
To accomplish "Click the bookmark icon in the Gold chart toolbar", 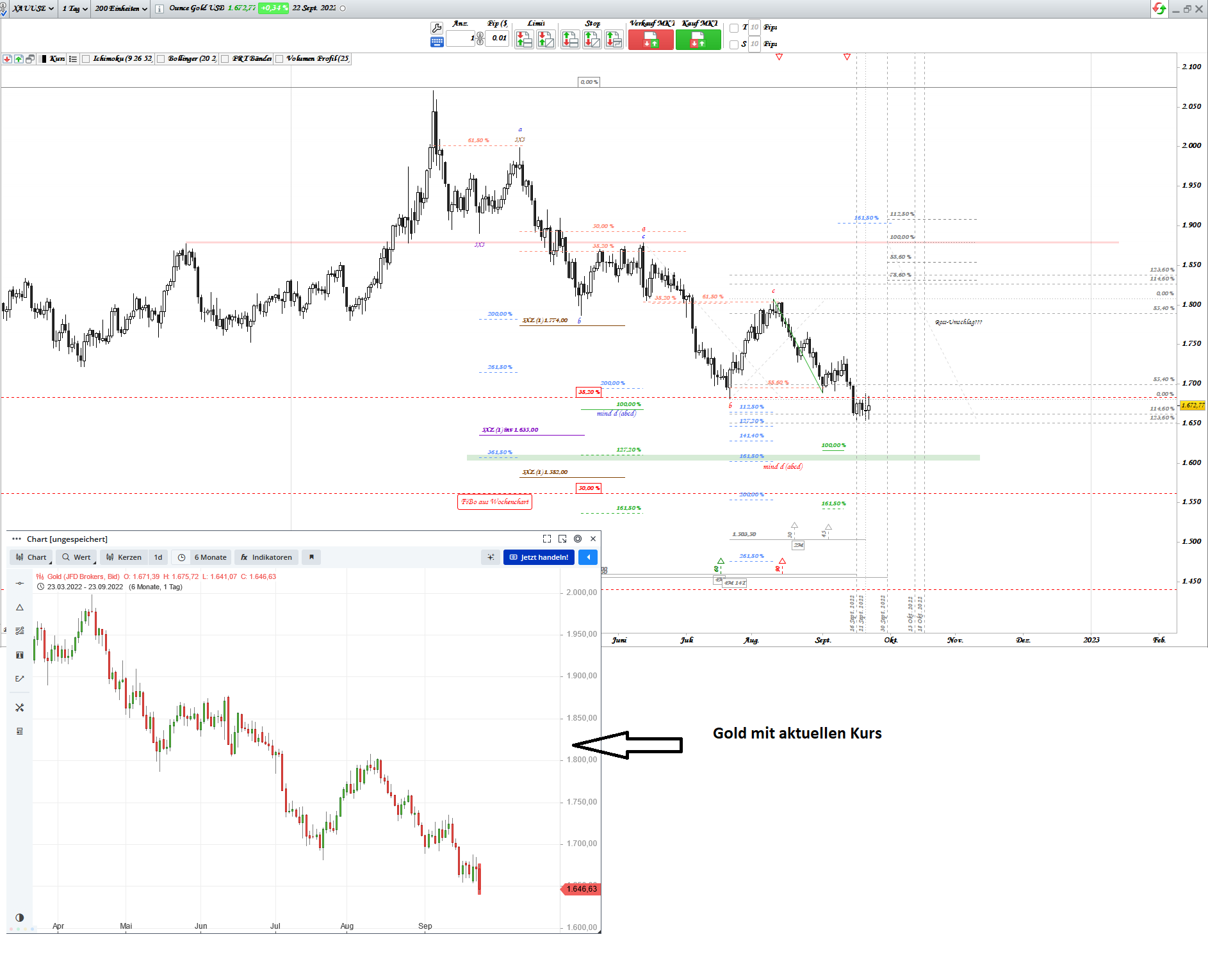I will (x=311, y=557).
